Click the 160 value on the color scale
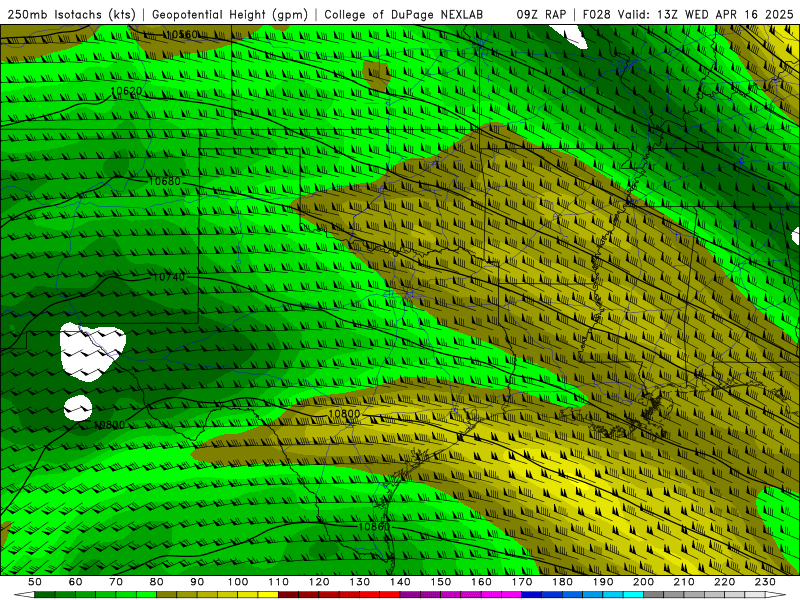 click(481, 582)
